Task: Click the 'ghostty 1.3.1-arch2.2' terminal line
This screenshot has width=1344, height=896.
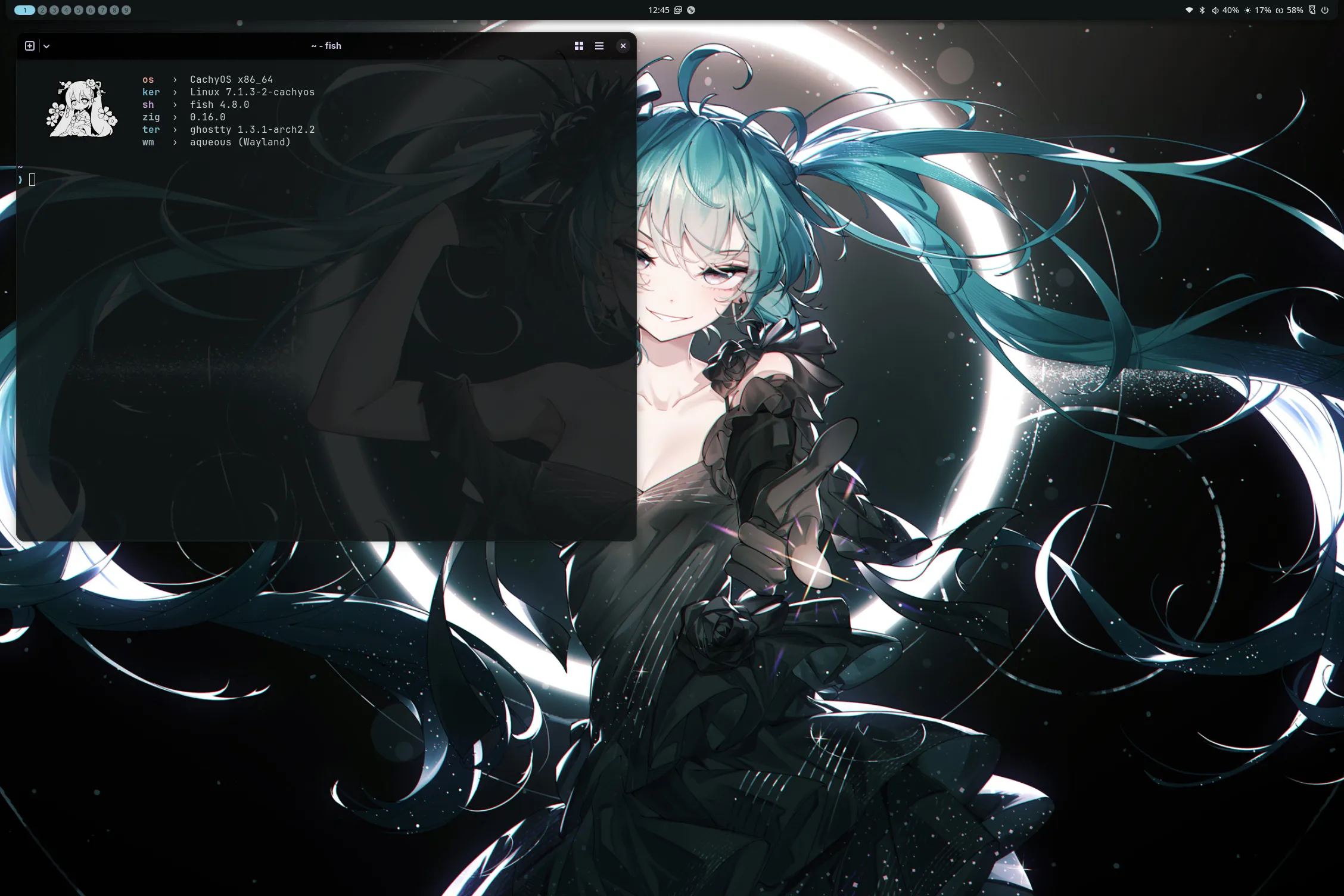Action: pos(253,129)
